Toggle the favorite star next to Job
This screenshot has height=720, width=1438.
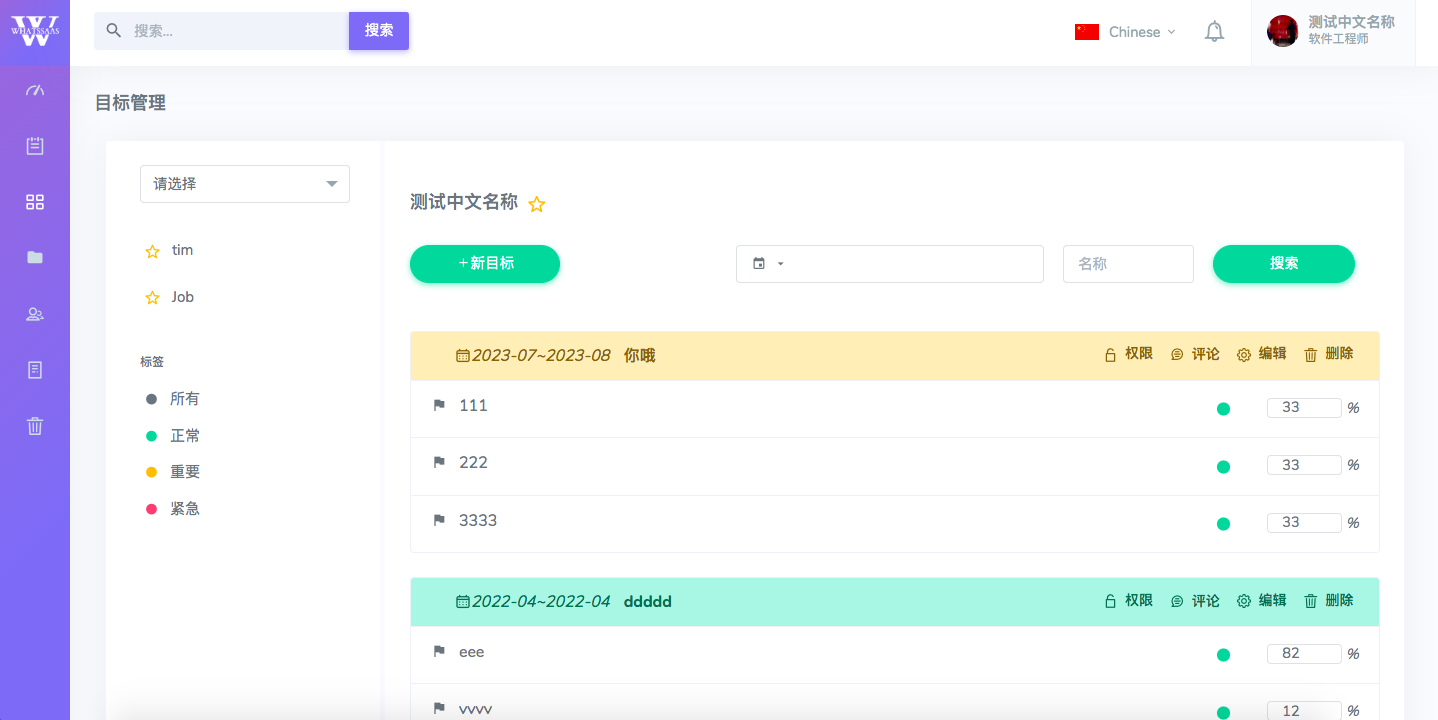(152, 297)
